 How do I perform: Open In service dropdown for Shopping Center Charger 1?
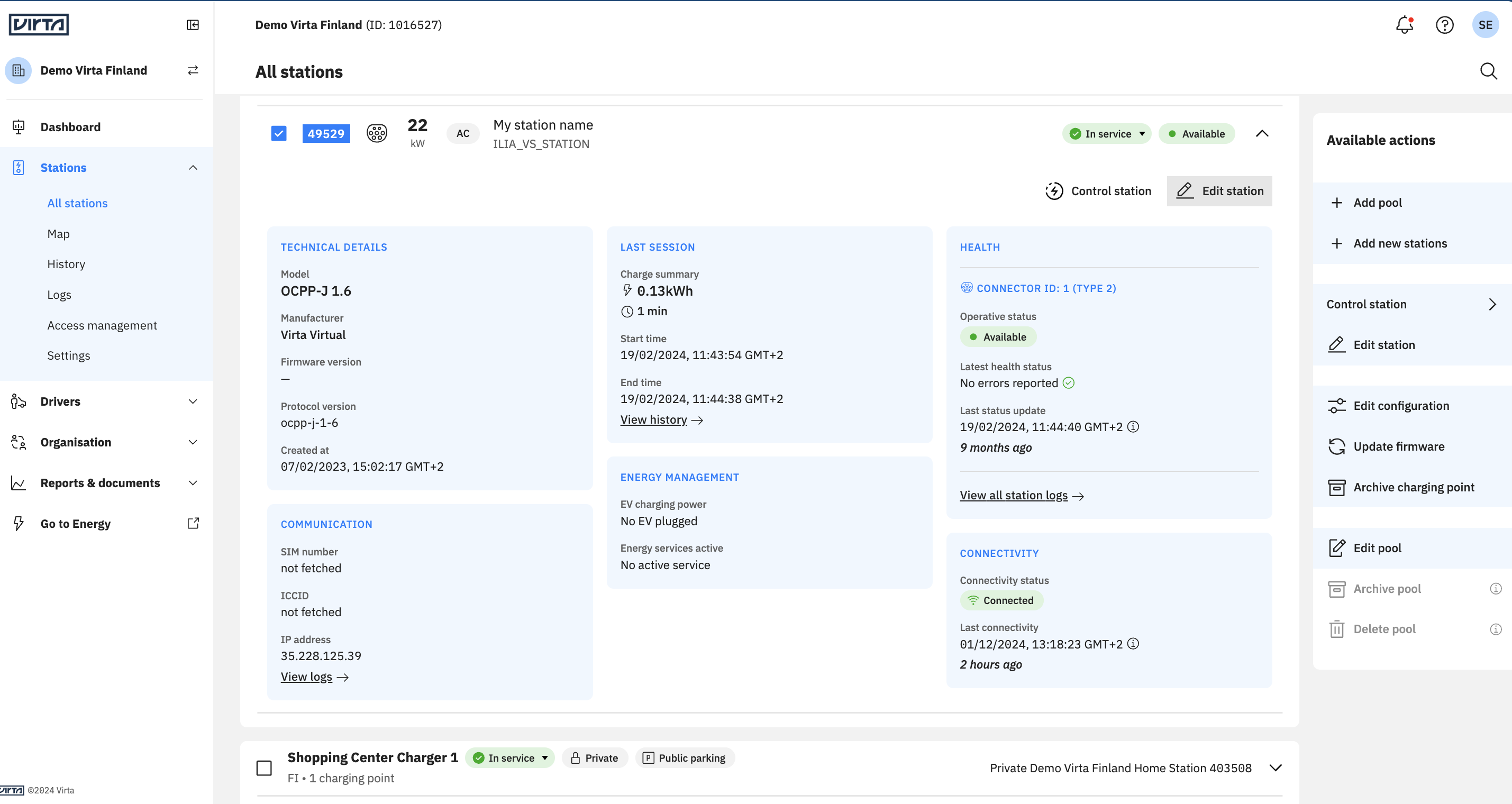coord(510,758)
